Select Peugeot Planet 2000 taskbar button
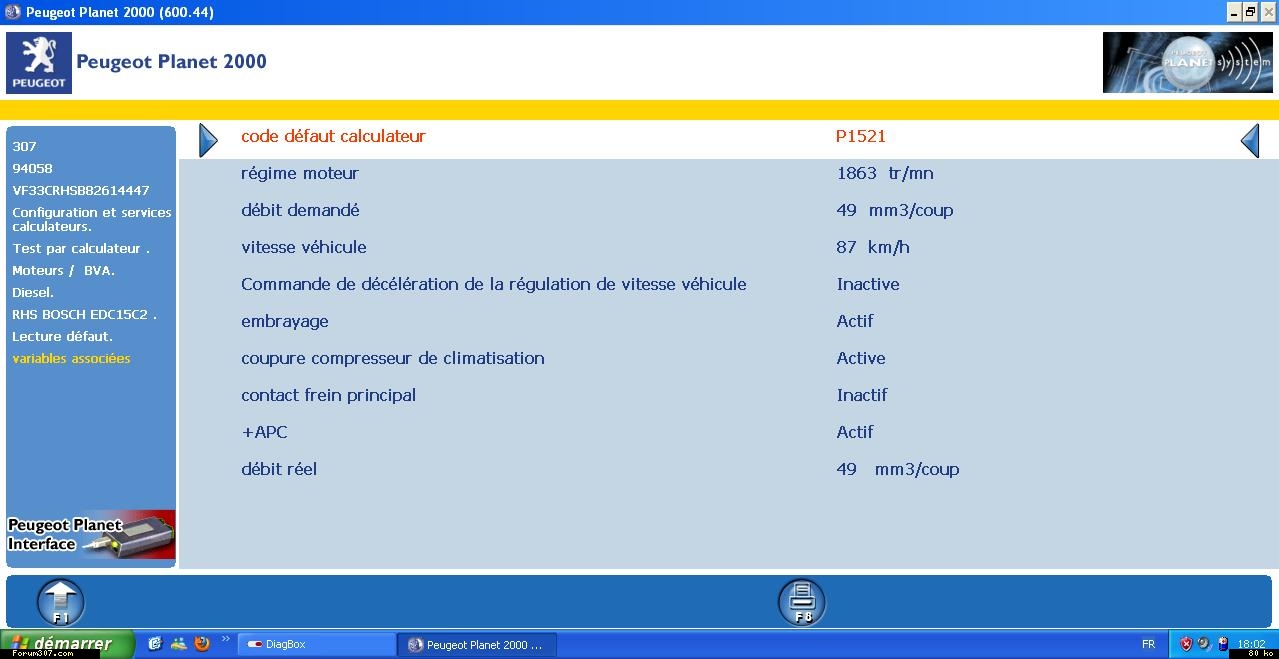Image resolution: width=1279 pixels, height=659 pixels. pyautogui.click(x=476, y=645)
